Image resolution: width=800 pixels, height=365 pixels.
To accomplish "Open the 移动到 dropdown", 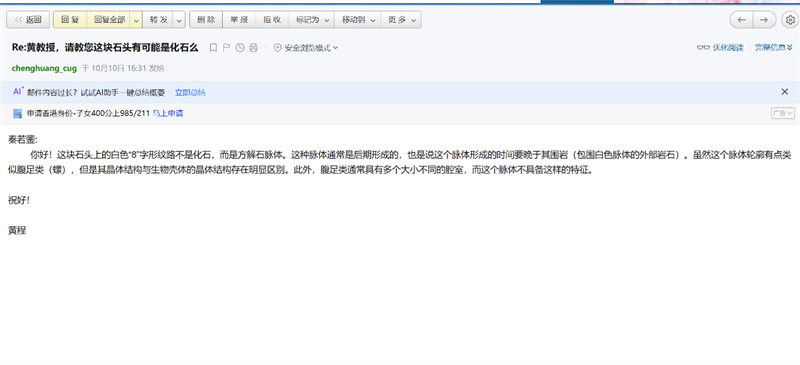I will coord(358,20).
